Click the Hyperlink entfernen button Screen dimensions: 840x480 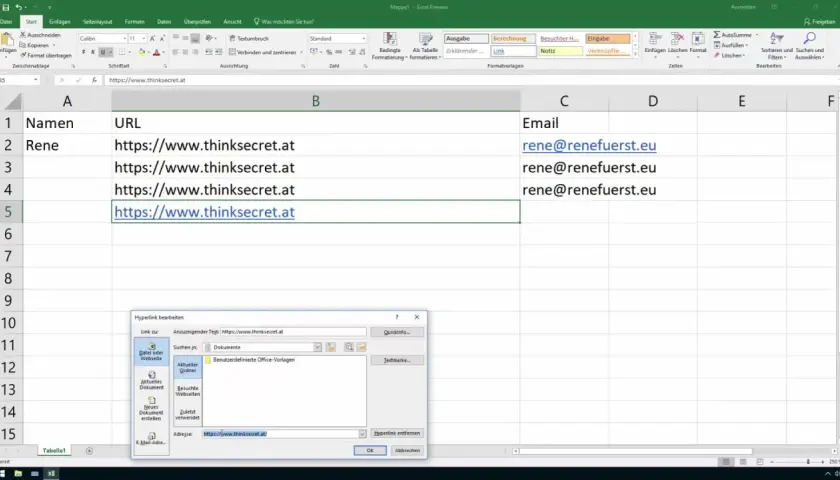click(x=397, y=433)
